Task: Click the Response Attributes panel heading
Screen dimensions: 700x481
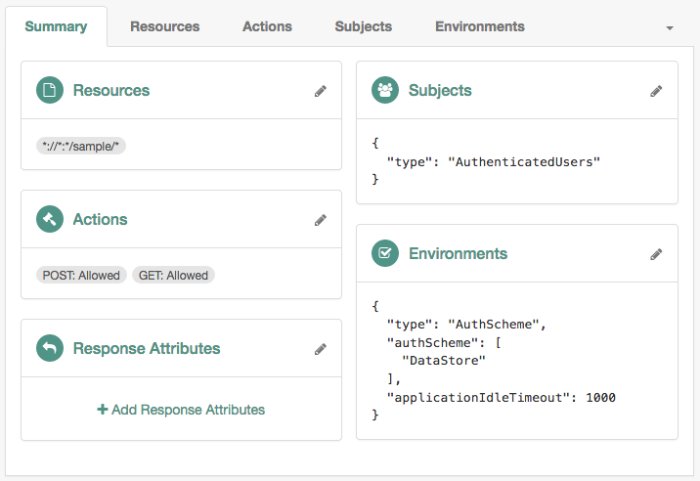Action: 146,348
